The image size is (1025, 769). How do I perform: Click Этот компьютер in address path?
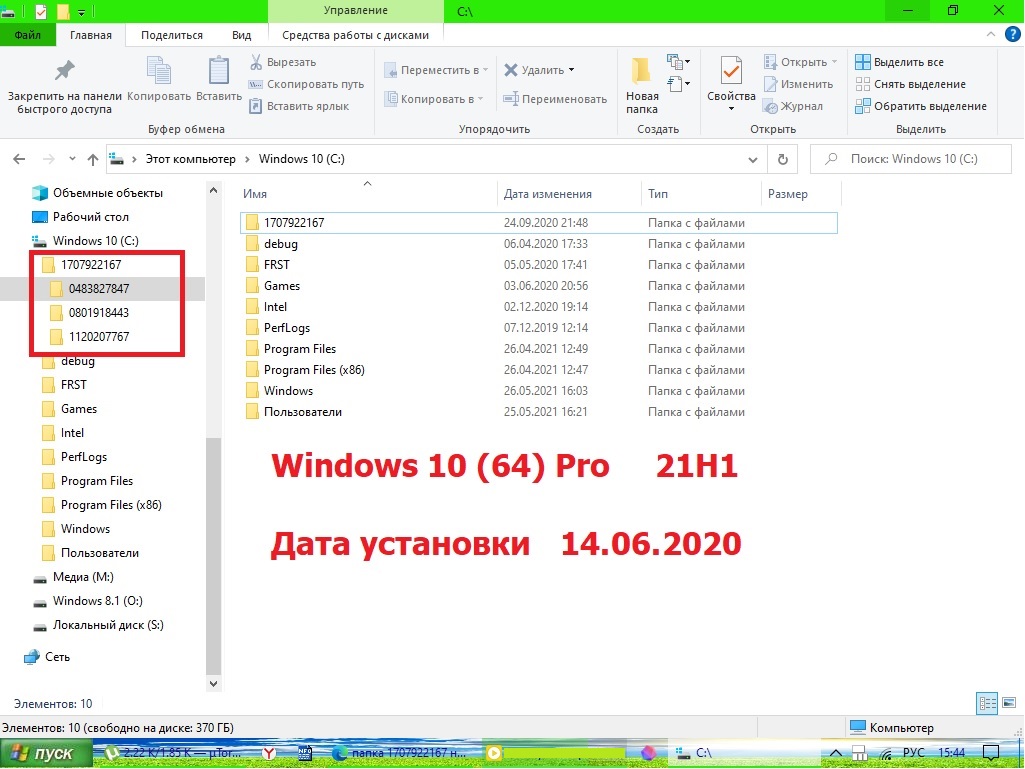tap(190, 159)
